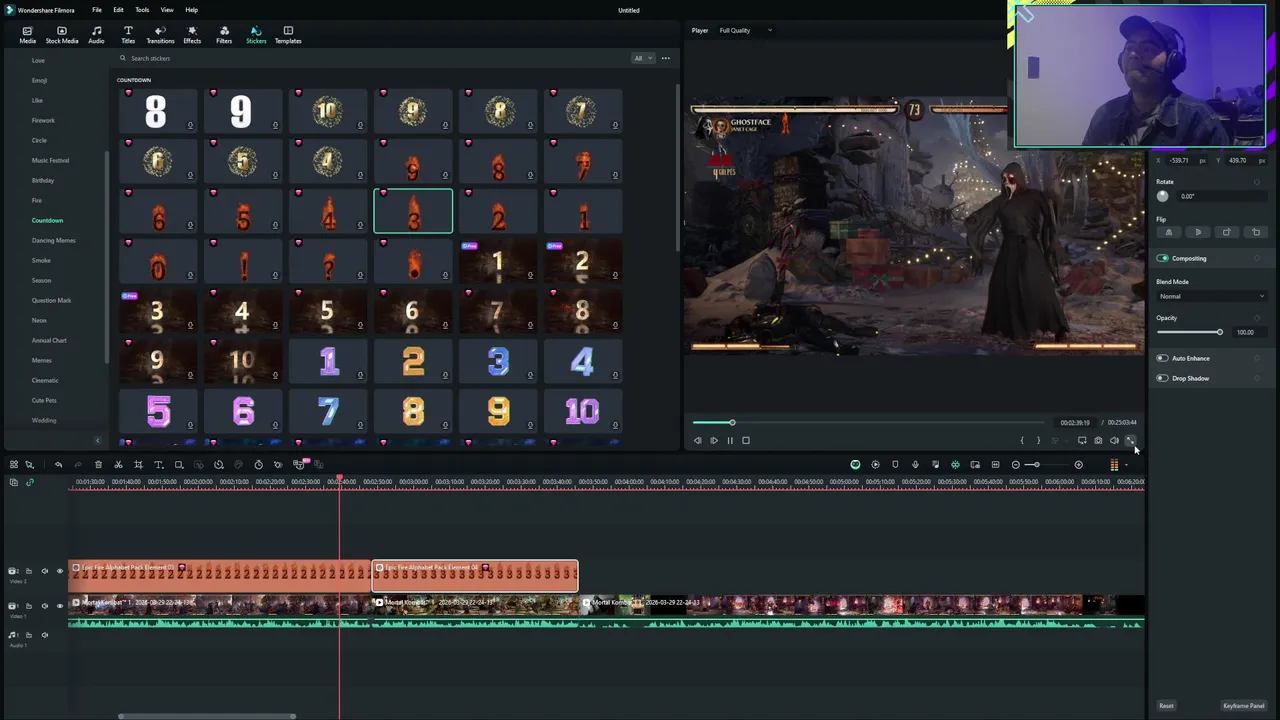Mute the Video 2 track
This screenshot has width=1280, height=720.
(44, 571)
